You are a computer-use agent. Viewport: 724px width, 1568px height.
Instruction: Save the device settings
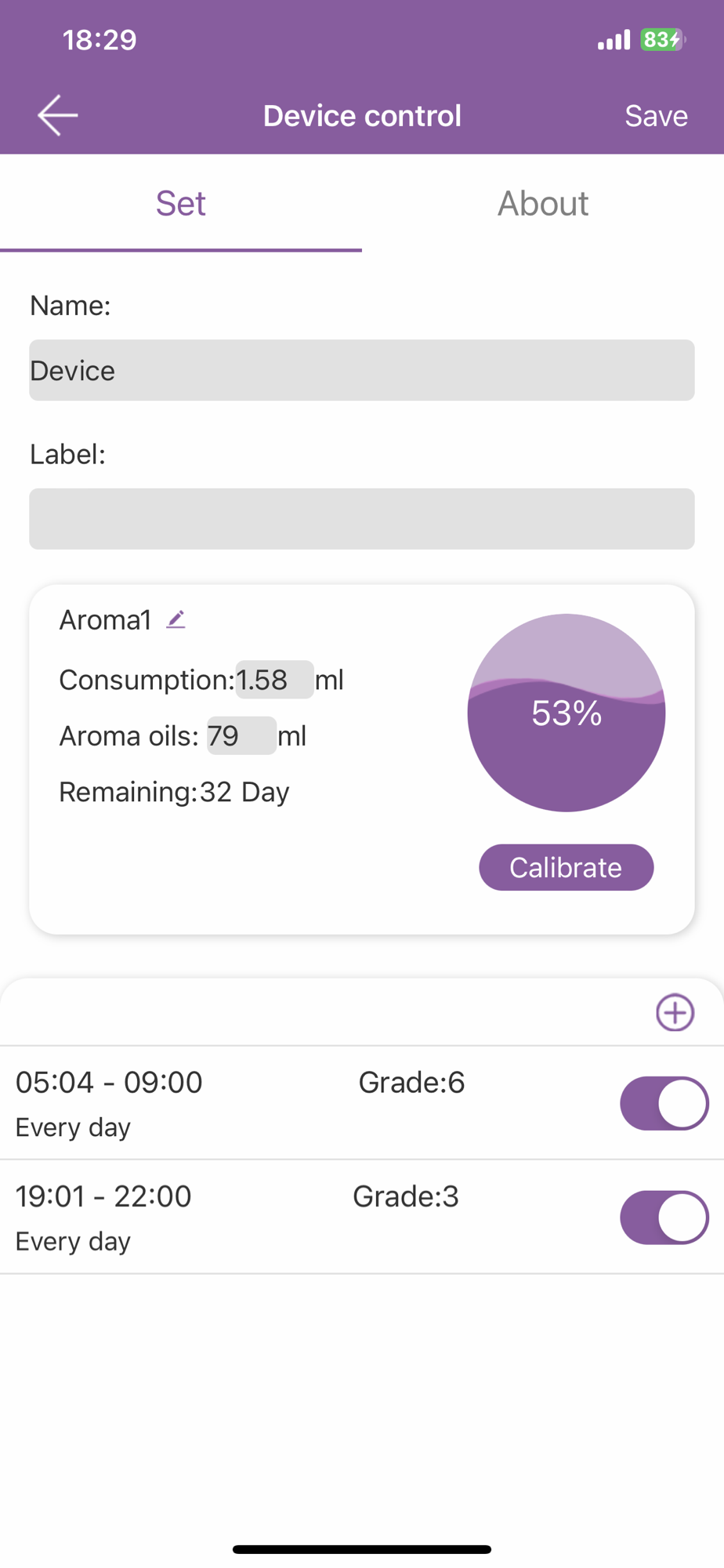pyautogui.click(x=656, y=116)
